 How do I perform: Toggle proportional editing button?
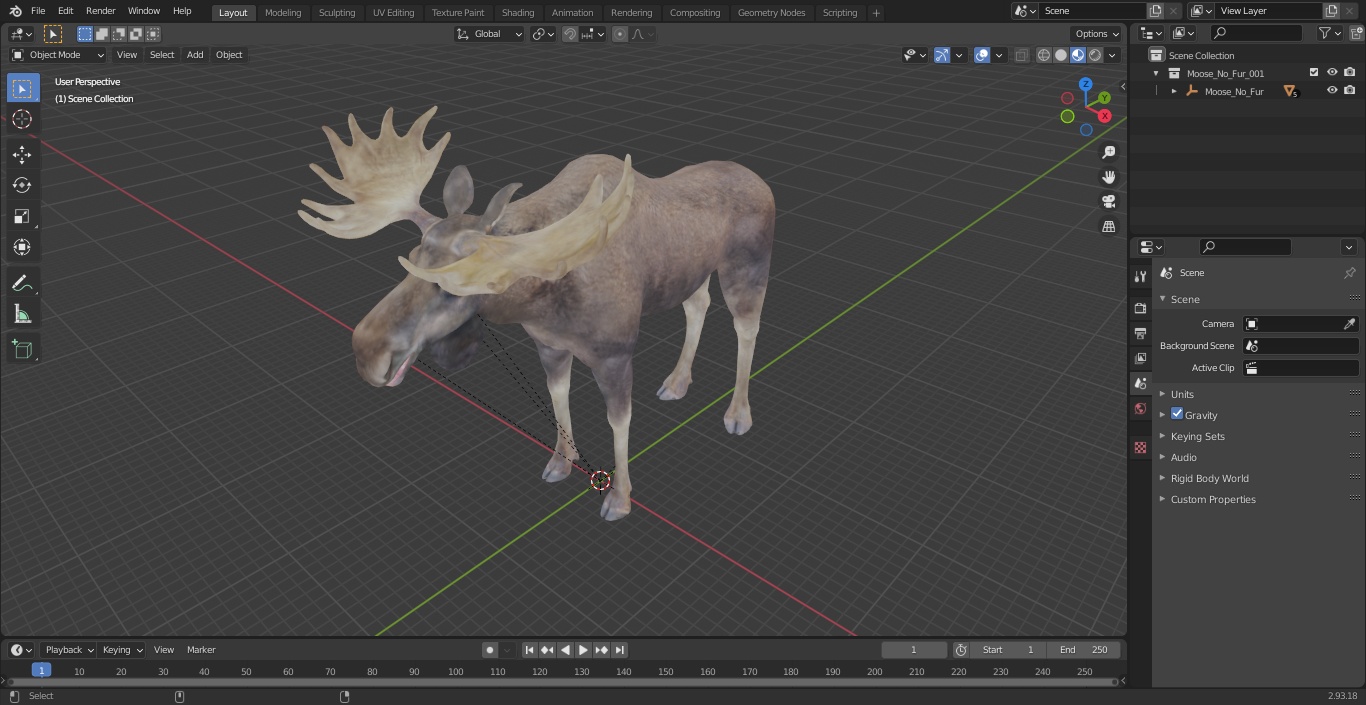click(x=620, y=34)
